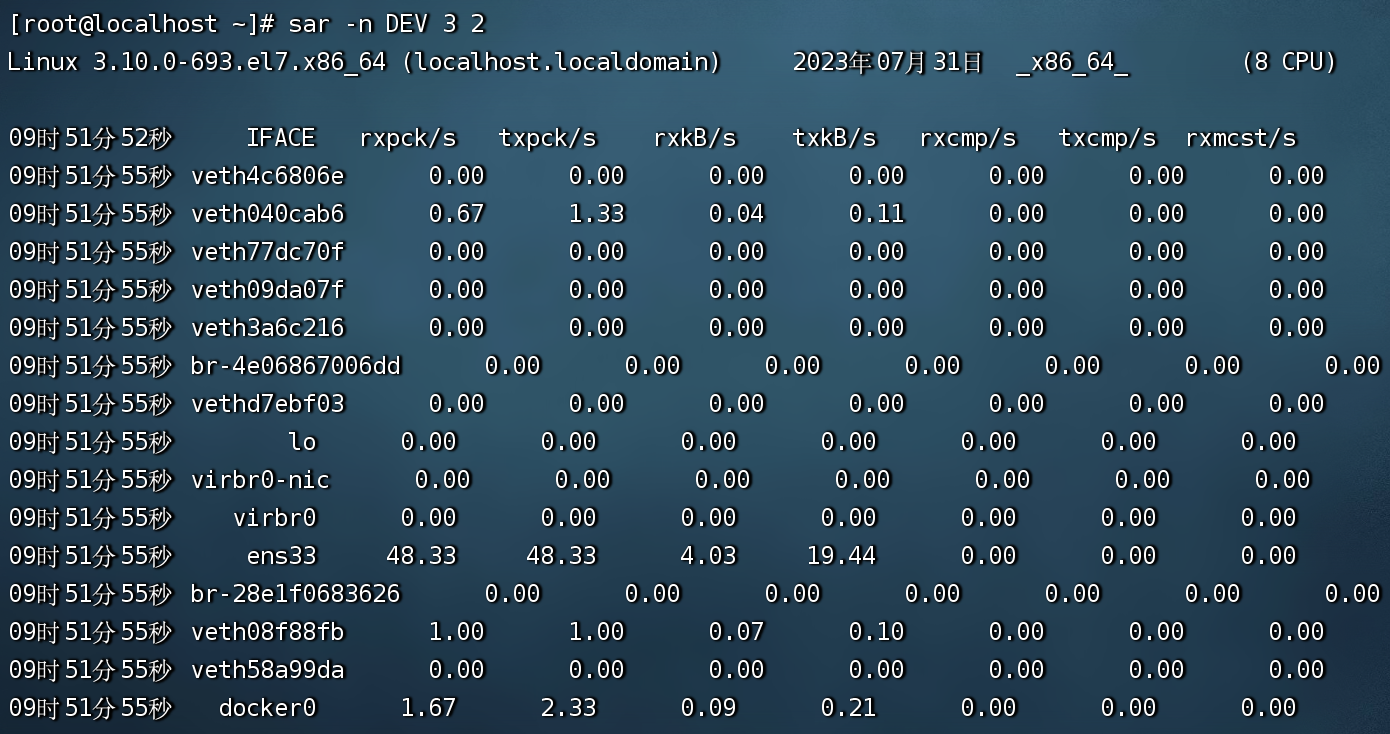Click interface name vethd7ebf03

[x=268, y=404]
